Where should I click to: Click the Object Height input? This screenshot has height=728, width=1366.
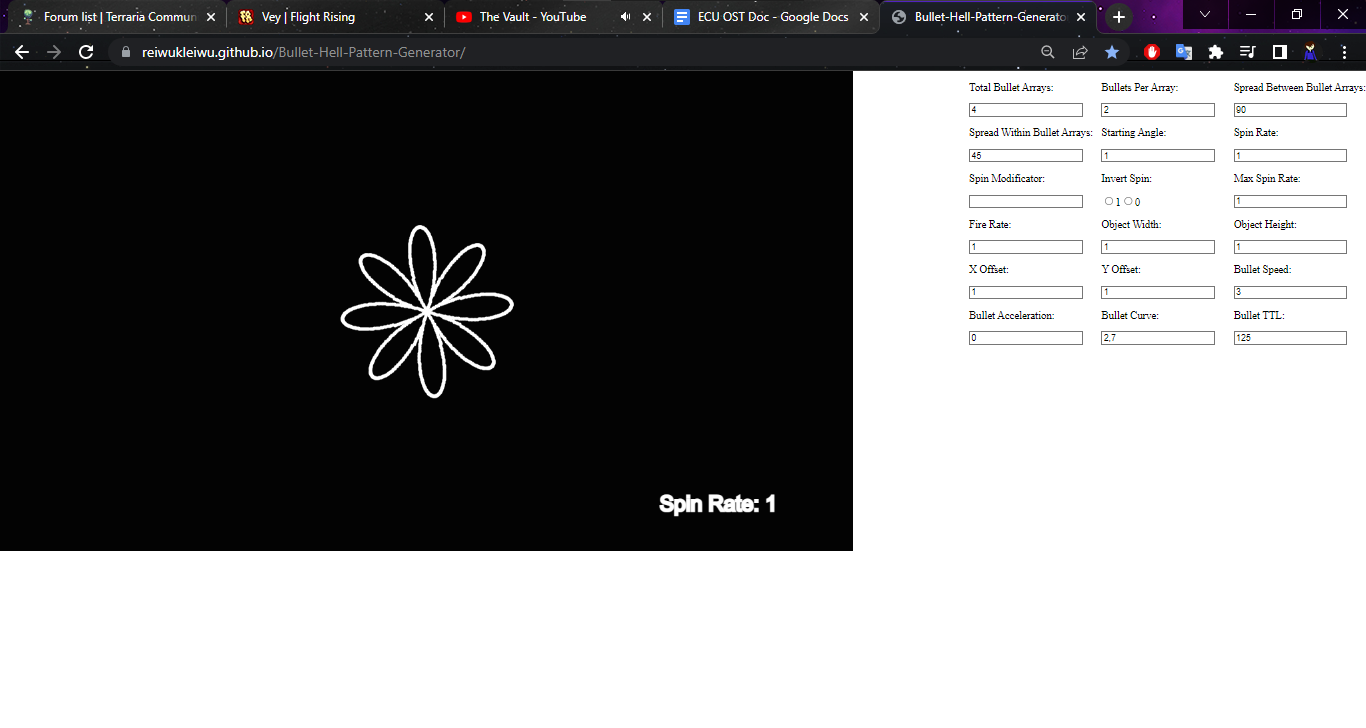point(1290,247)
